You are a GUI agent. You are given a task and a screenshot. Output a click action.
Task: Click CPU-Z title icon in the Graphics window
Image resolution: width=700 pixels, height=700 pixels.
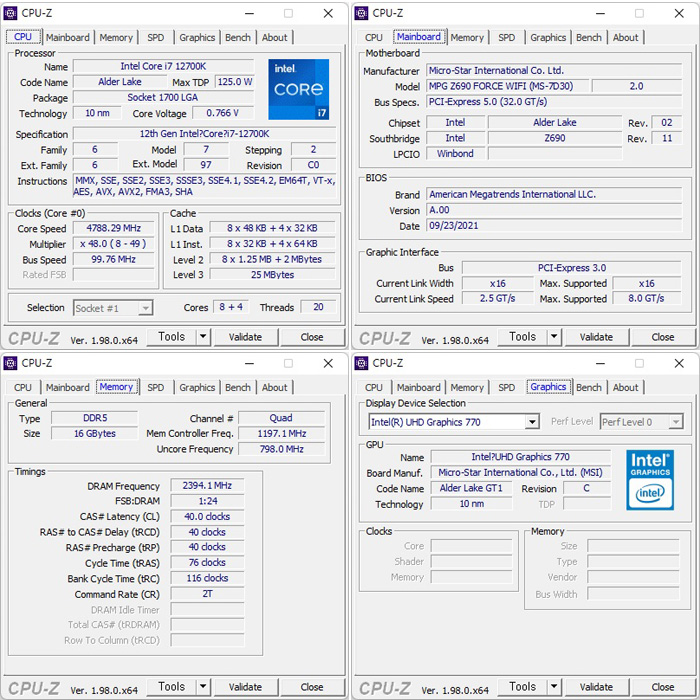click(x=361, y=364)
